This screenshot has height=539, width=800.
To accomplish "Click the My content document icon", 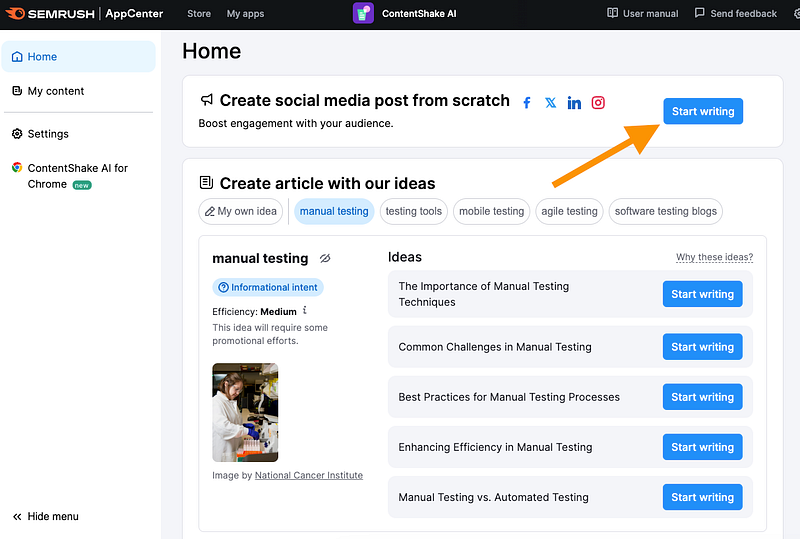I will [x=17, y=91].
